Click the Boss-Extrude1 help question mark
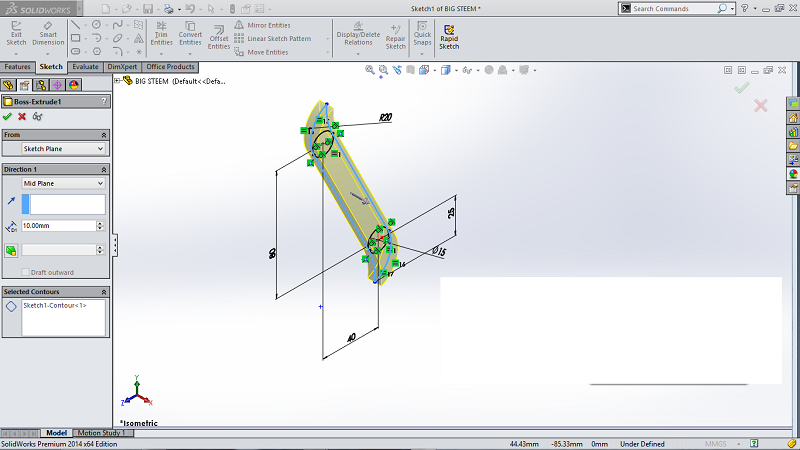The height and width of the screenshot is (450, 800). [x=104, y=101]
